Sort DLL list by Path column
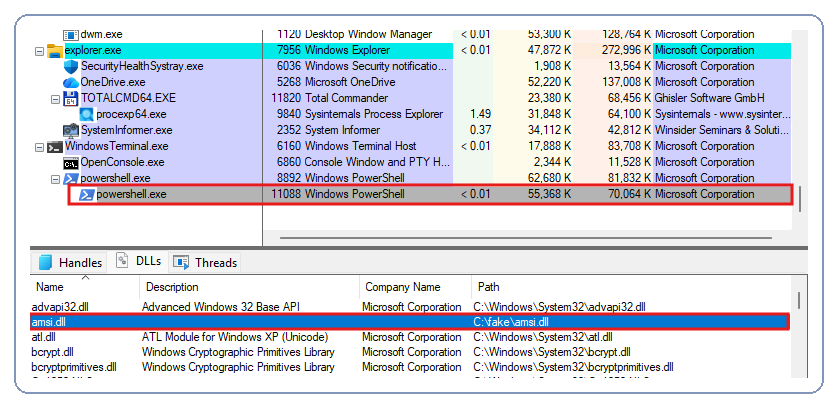Screen dimensions: 838x408 click(x=631, y=287)
